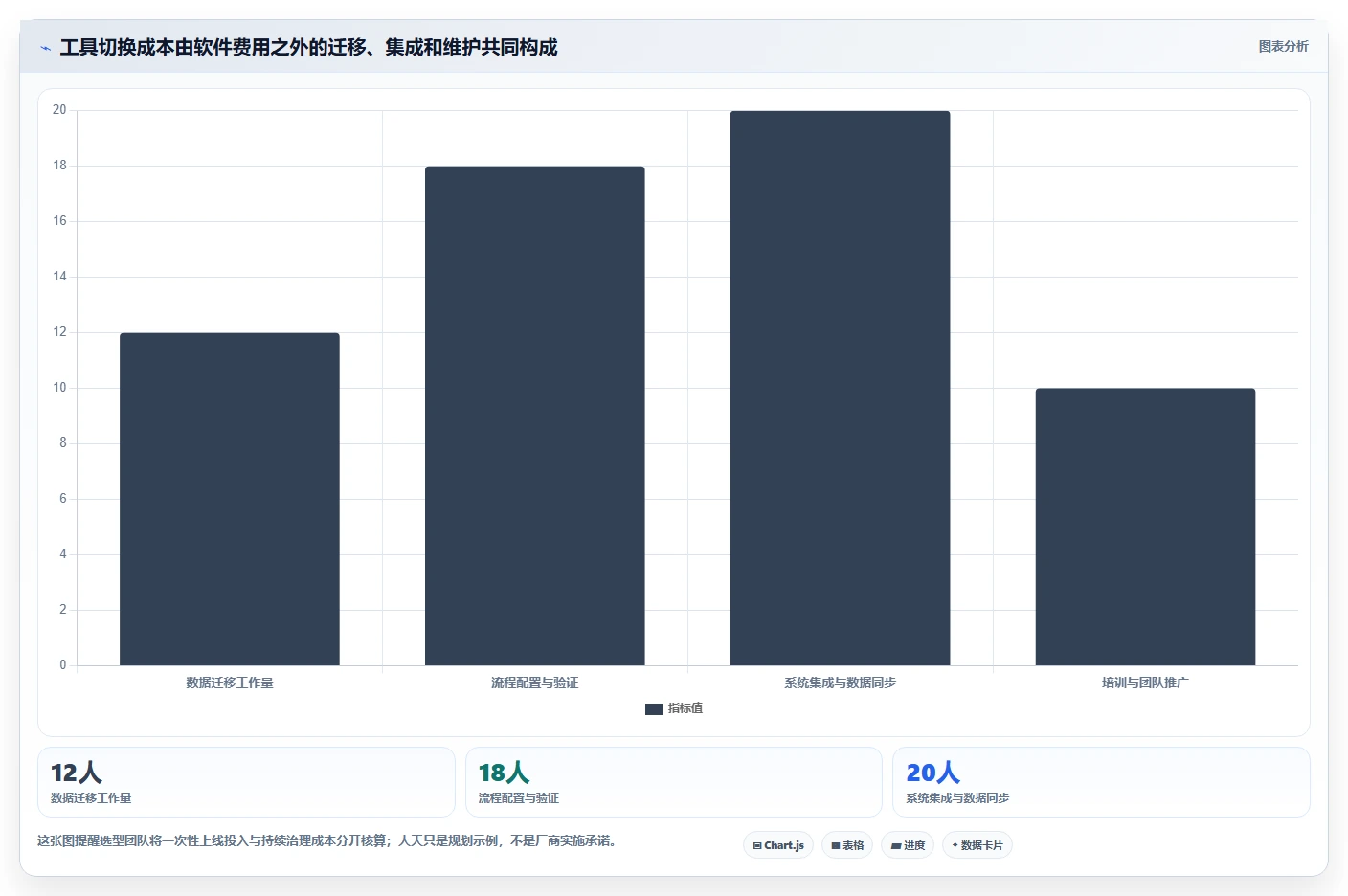
Task: Click the 图表分析 label in header
Action: coord(1283,46)
